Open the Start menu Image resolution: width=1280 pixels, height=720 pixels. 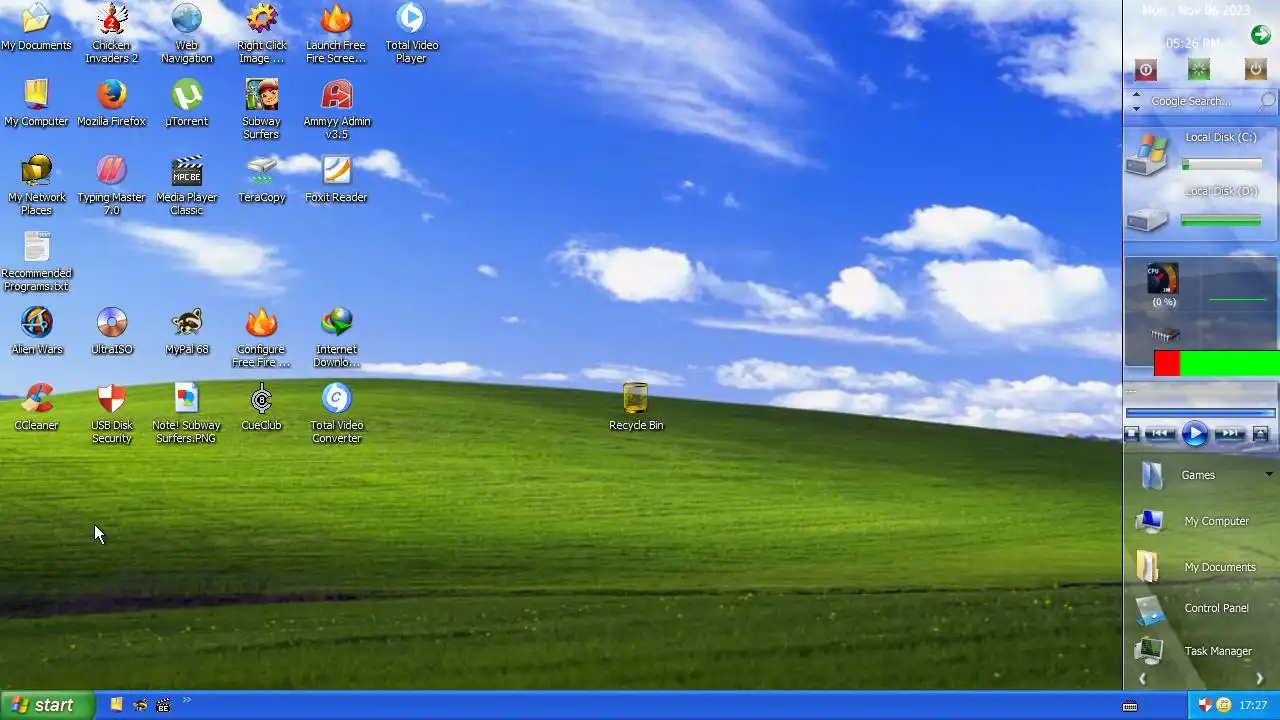[x=47, y=705]
